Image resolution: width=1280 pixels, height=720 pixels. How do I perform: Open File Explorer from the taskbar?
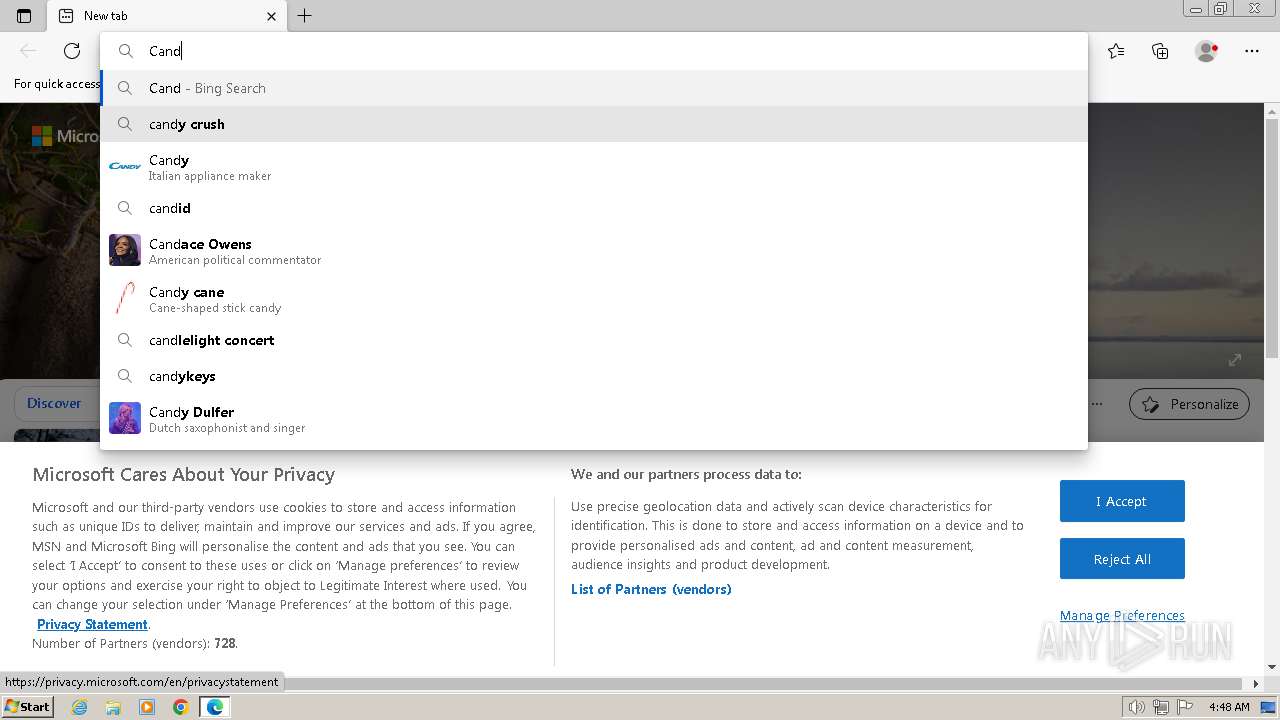(x=113, y=707)
